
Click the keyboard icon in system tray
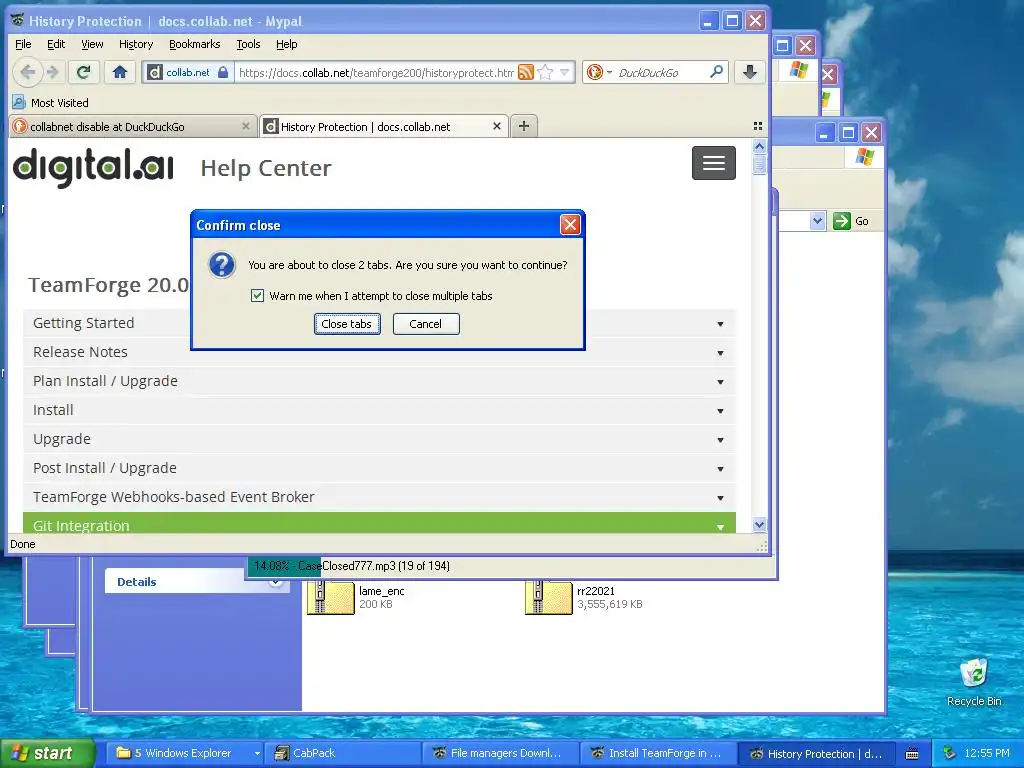pyautogui.click(x=912, y=754)
